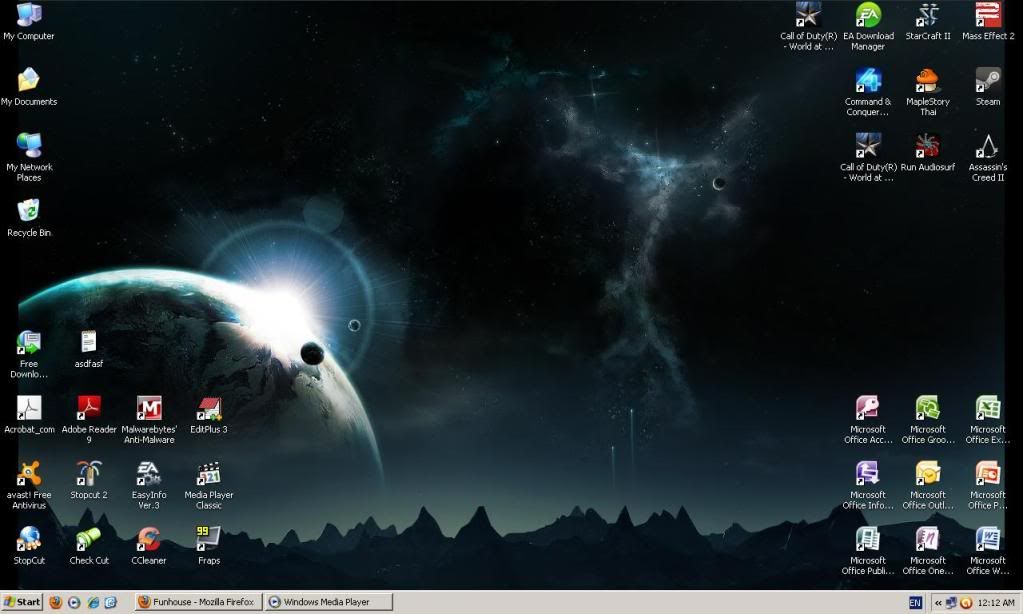
Task: Open the EditPlus 3 shortcut
Action: click(x=209, y=408)
